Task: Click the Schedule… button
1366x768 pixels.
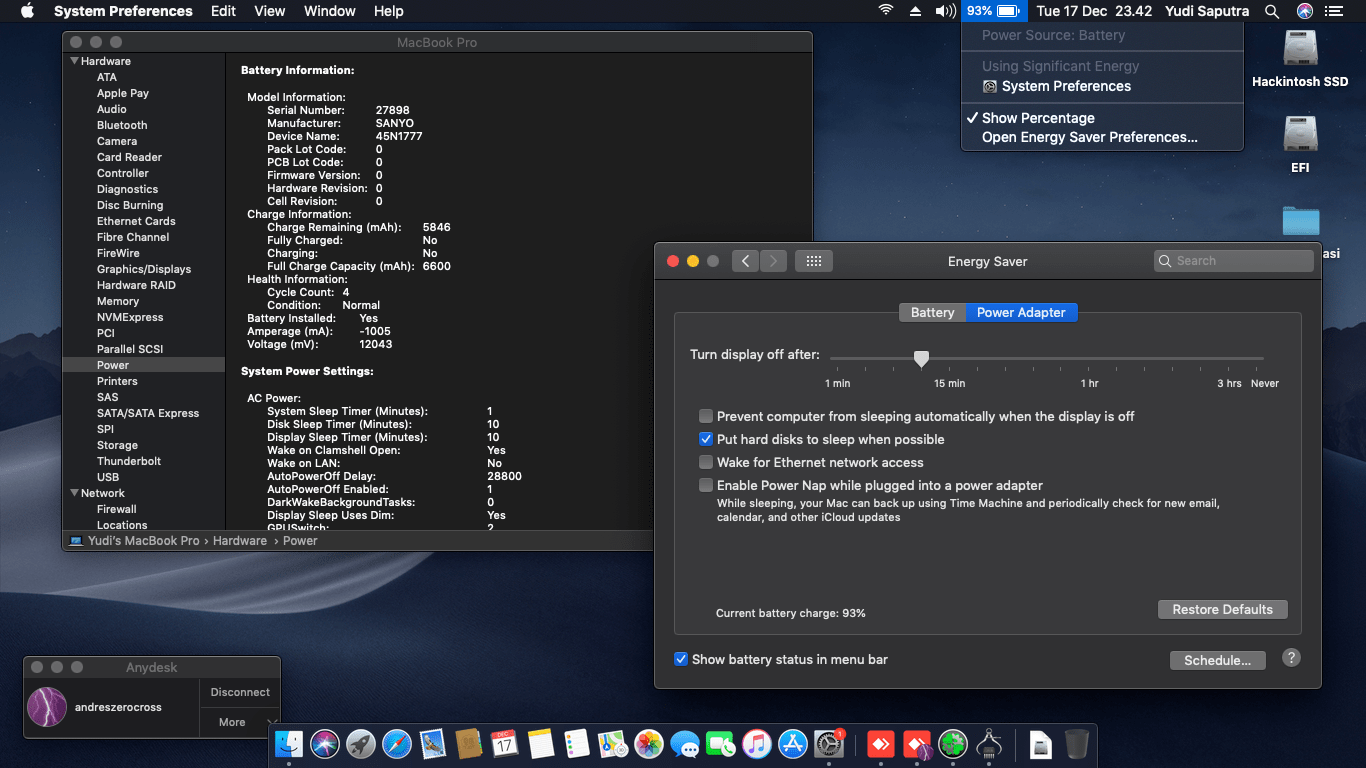Action: (x=1217, y=660)
